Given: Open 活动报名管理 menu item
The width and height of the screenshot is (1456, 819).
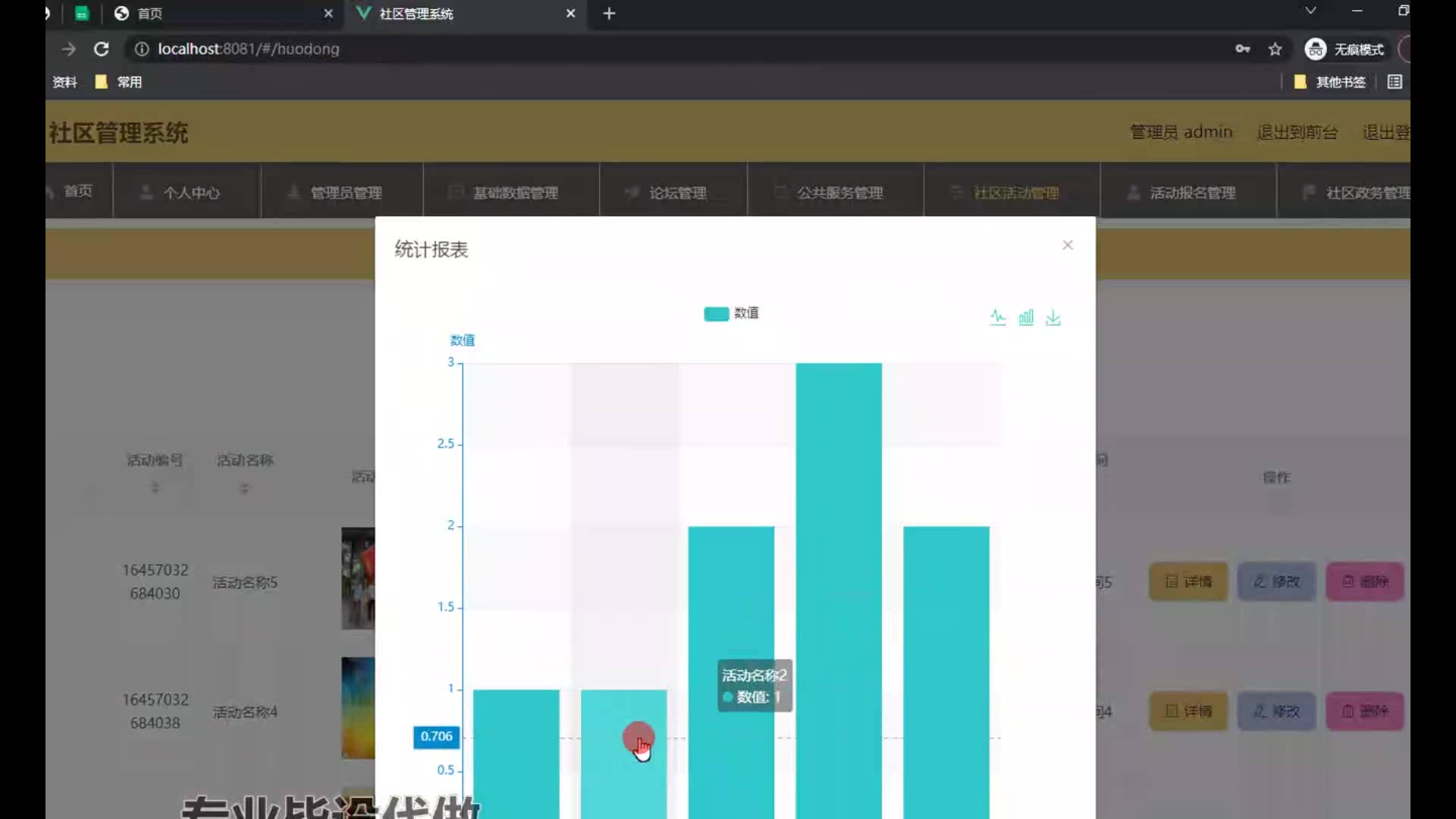Looking at the screenshot, I should pos(1191,193).
